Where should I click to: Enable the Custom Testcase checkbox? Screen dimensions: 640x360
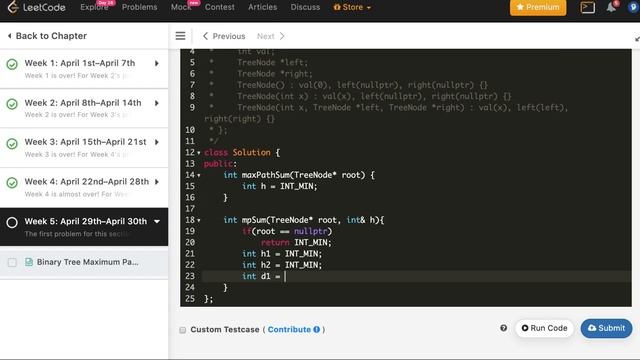click(x=182, y=330)
